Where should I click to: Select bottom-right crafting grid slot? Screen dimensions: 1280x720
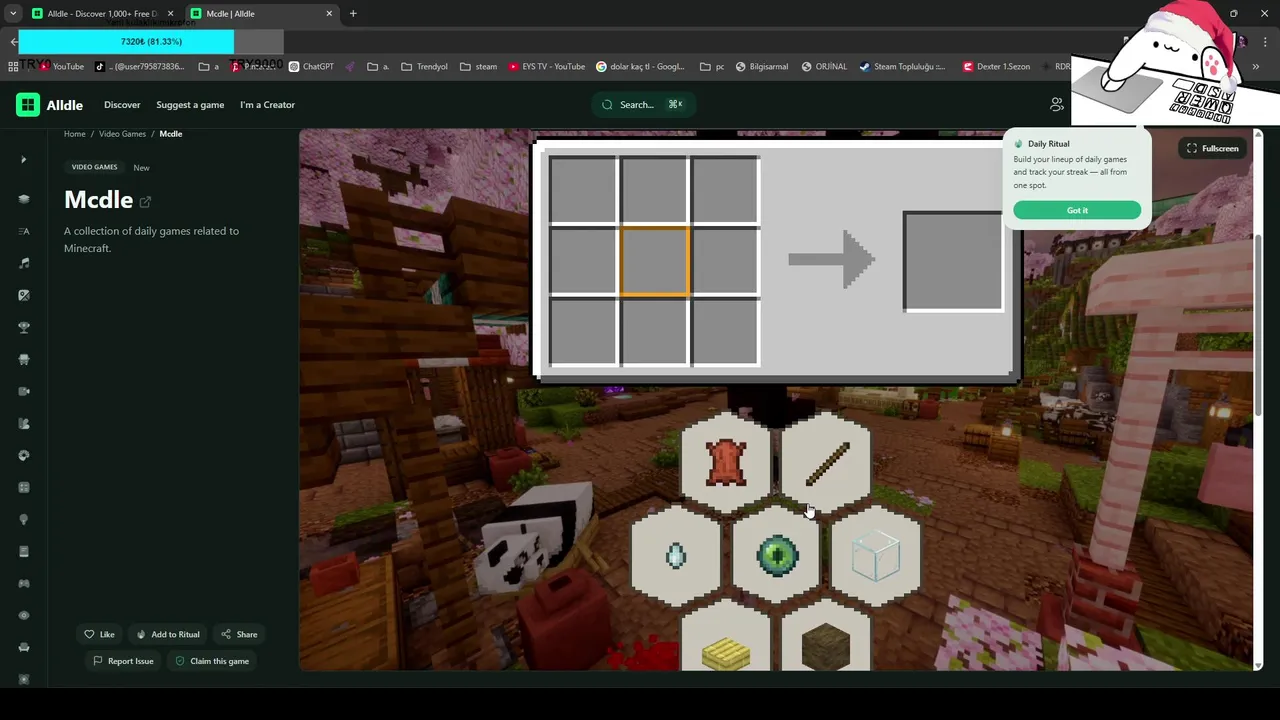click(726, 332)
